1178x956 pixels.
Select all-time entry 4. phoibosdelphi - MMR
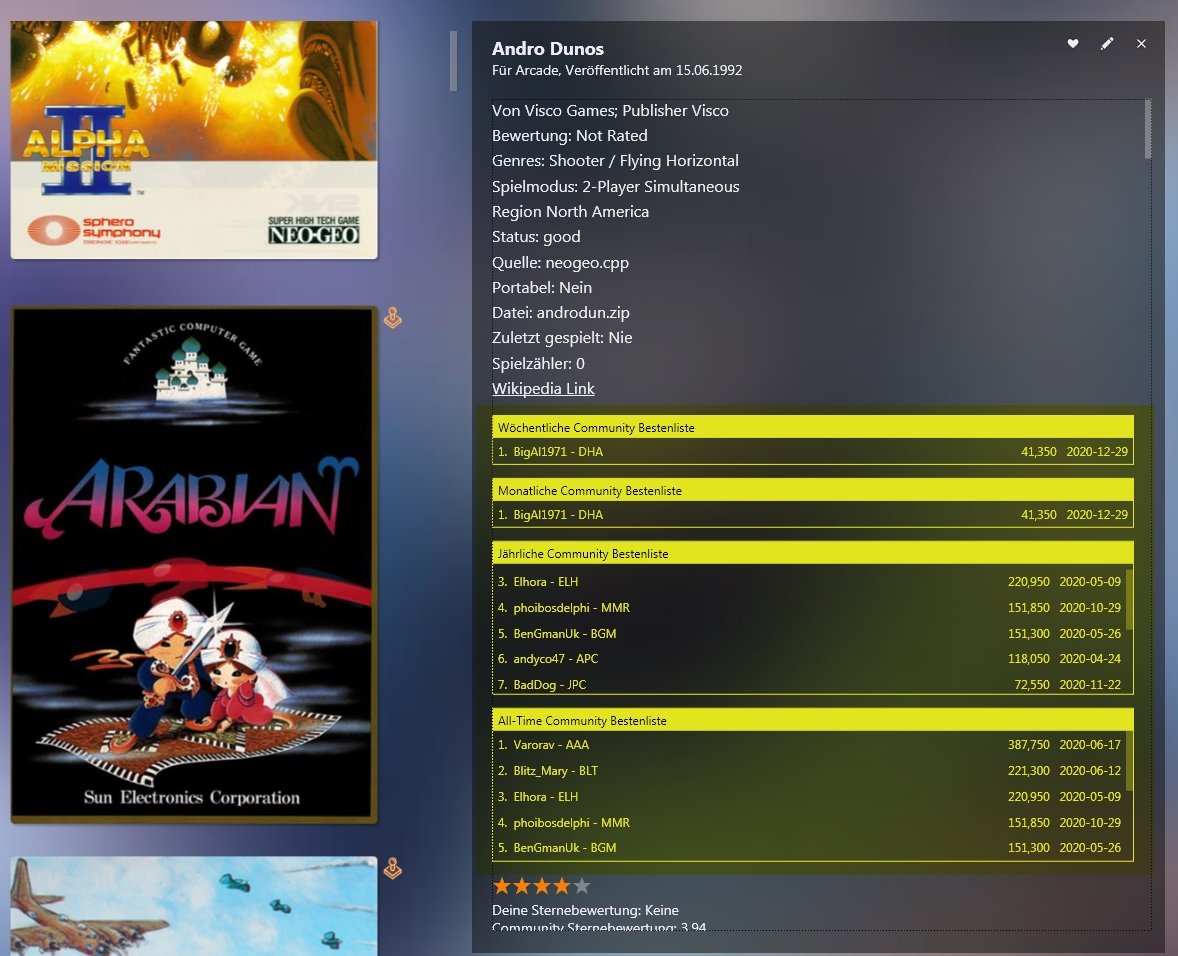[x=808, y=822]
